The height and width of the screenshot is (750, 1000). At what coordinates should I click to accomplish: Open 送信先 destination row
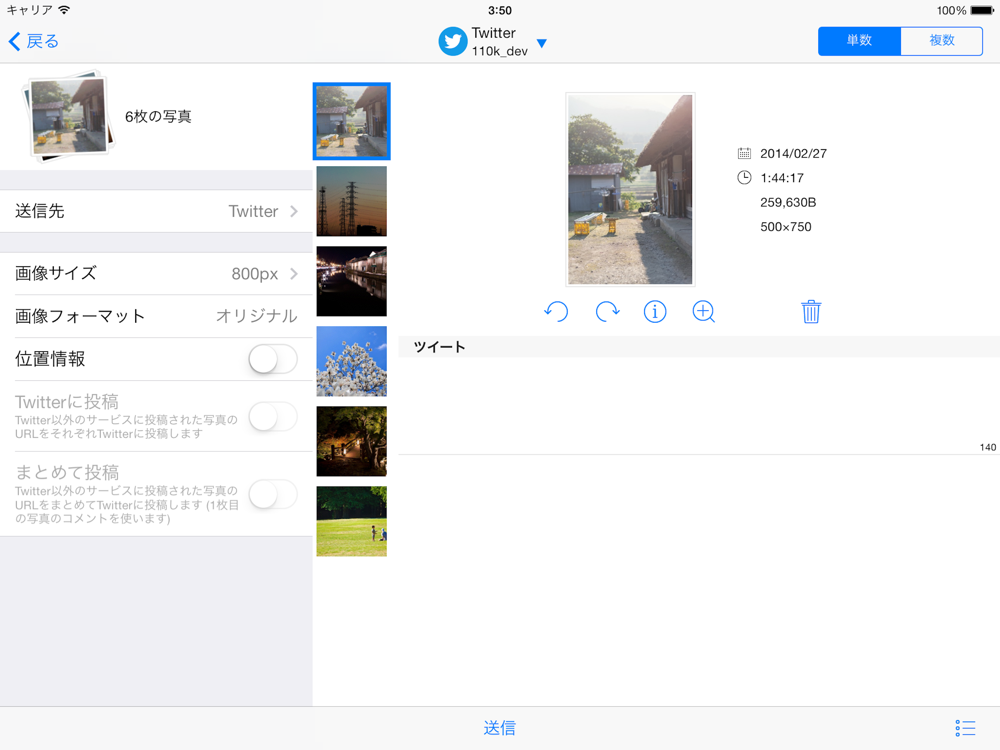tap(156, 211)
